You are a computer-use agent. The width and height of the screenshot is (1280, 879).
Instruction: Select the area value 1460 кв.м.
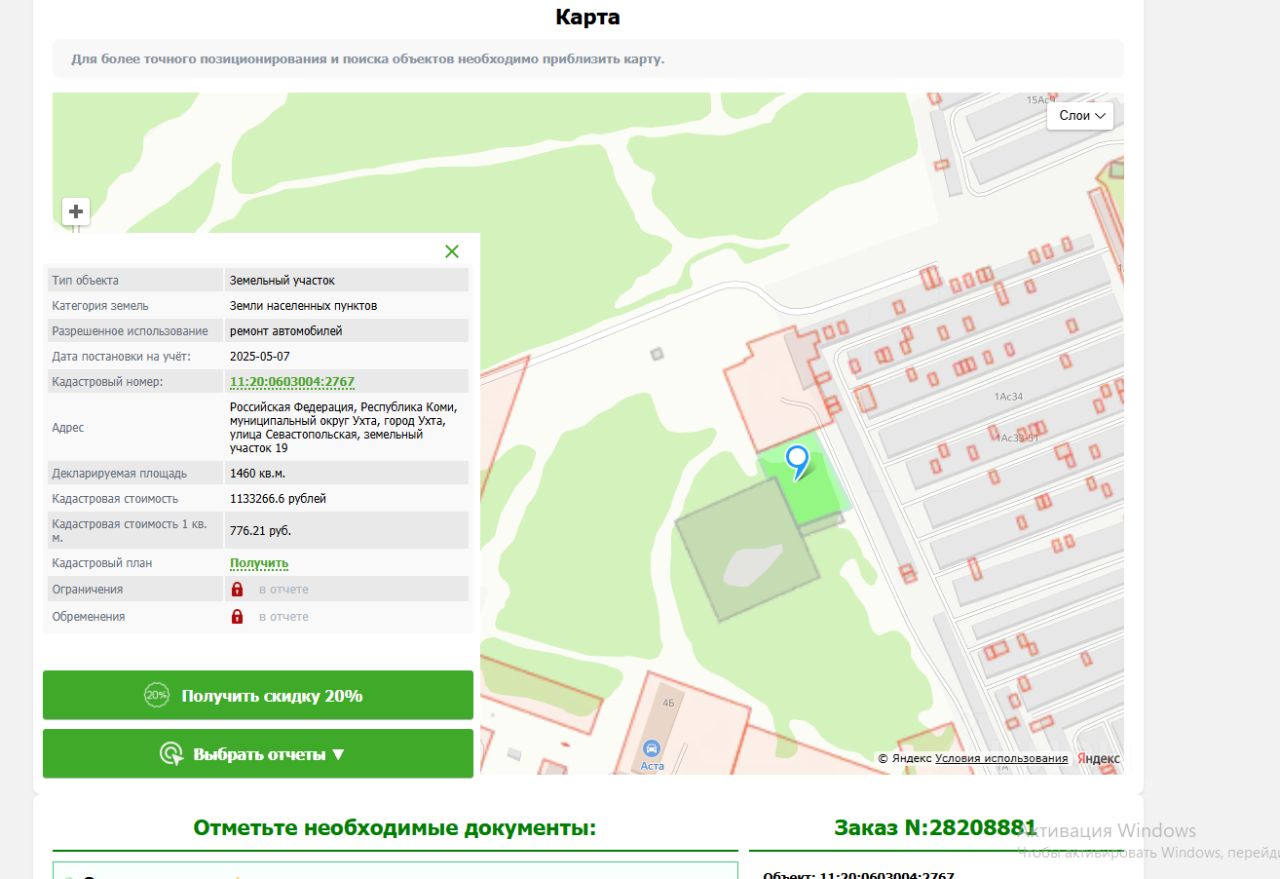pyautogui.click(x=258, y=473)
